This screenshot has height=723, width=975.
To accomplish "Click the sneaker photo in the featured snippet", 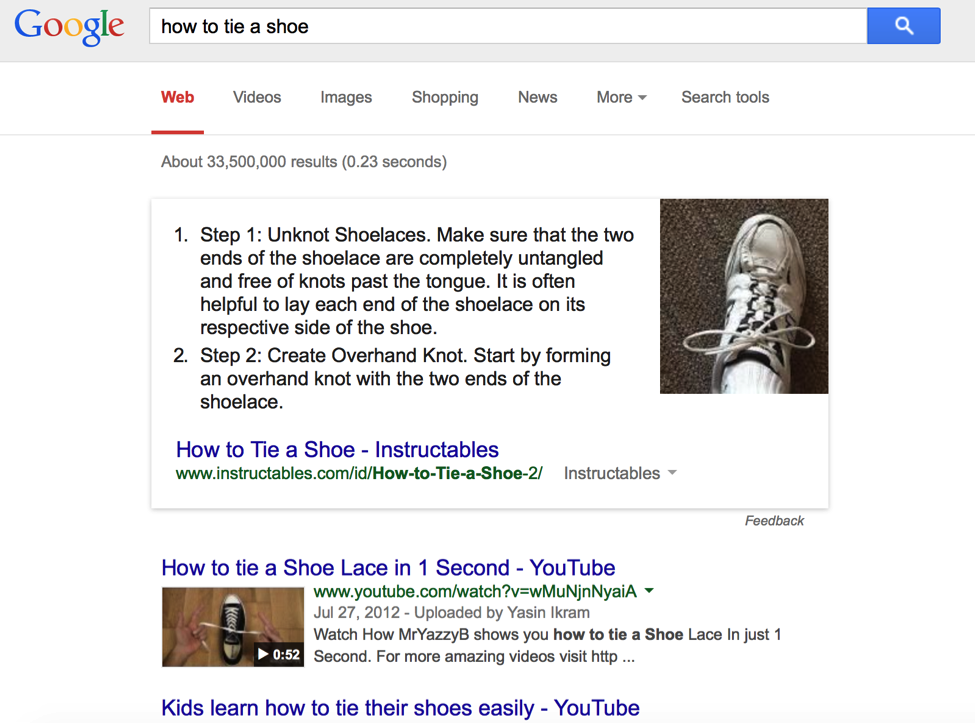I will point(744,296).
